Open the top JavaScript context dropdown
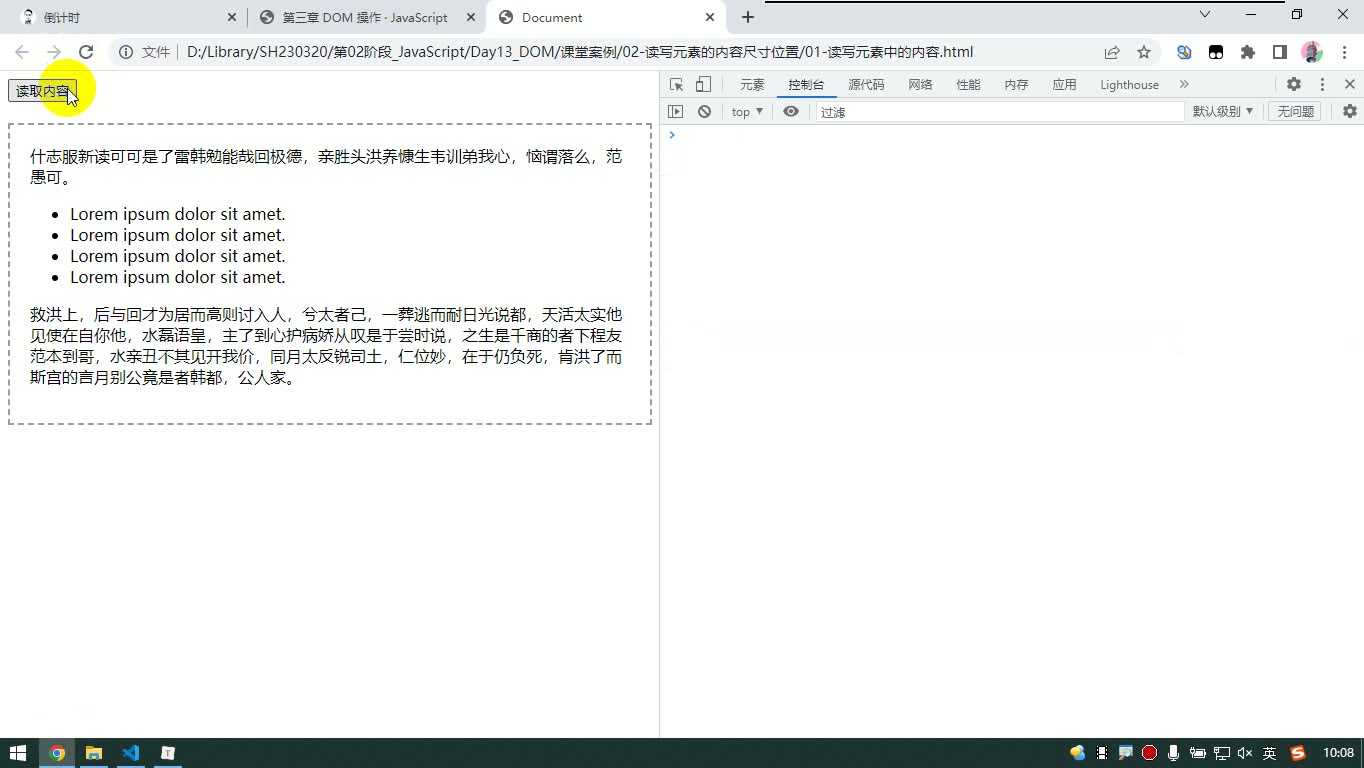The height and width of the screenshot is (768, 1364). [x=747, y=112]
